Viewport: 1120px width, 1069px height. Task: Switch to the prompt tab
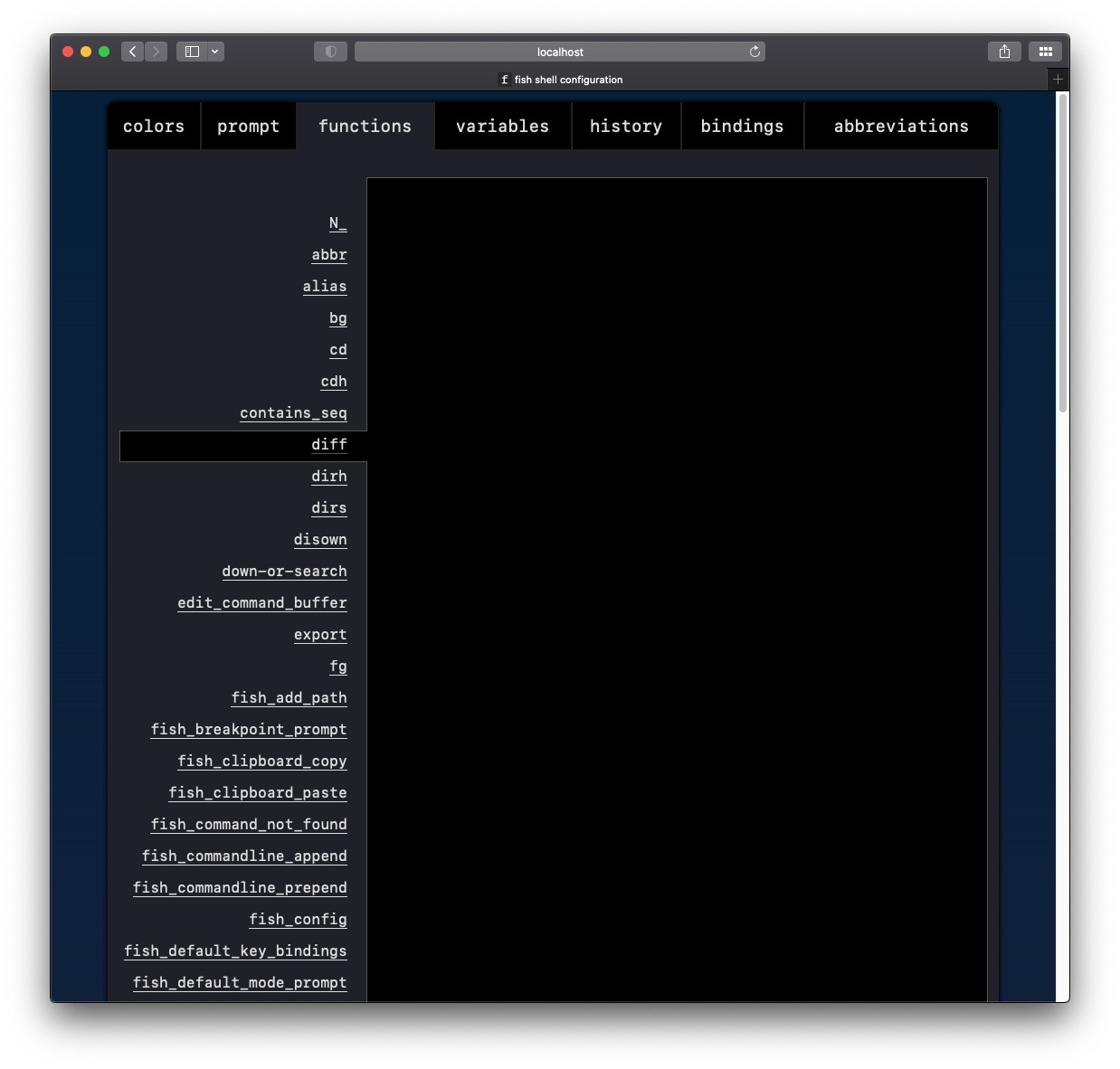[248, 126]
